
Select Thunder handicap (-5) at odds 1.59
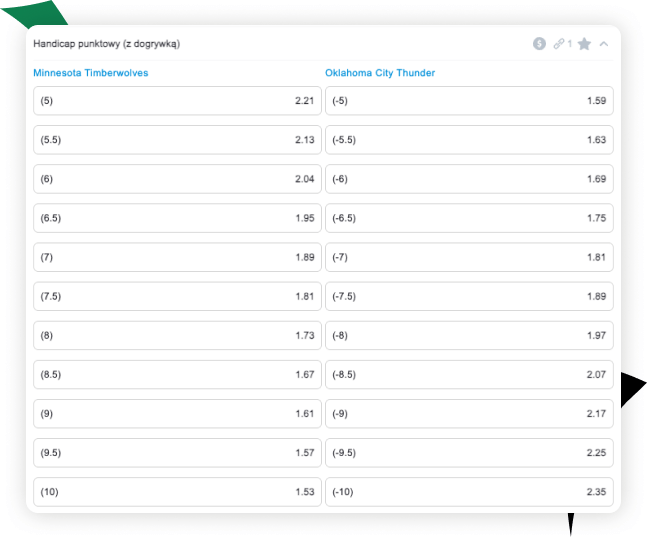[469, 101]
